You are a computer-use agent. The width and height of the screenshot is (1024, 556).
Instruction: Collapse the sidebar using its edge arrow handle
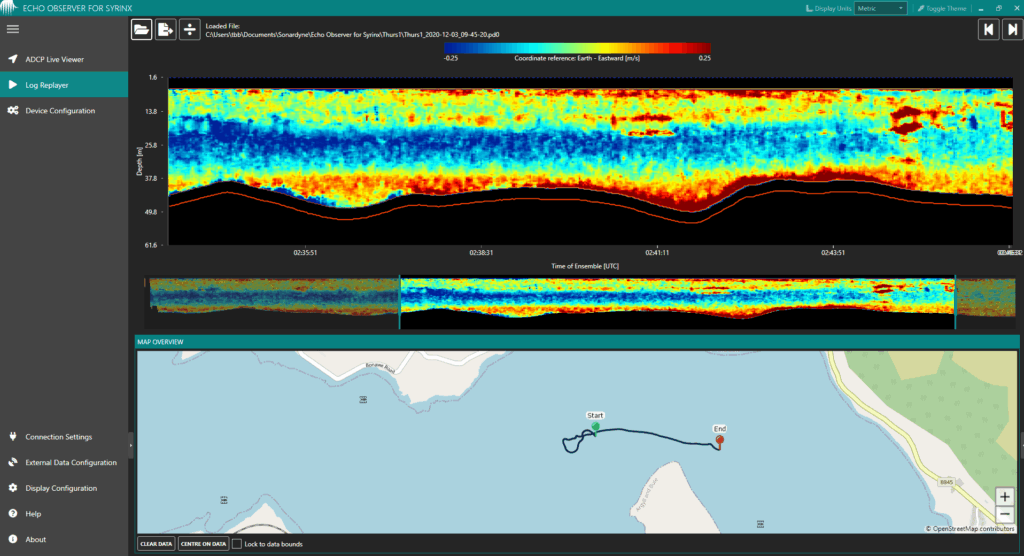tap(131, 445)
